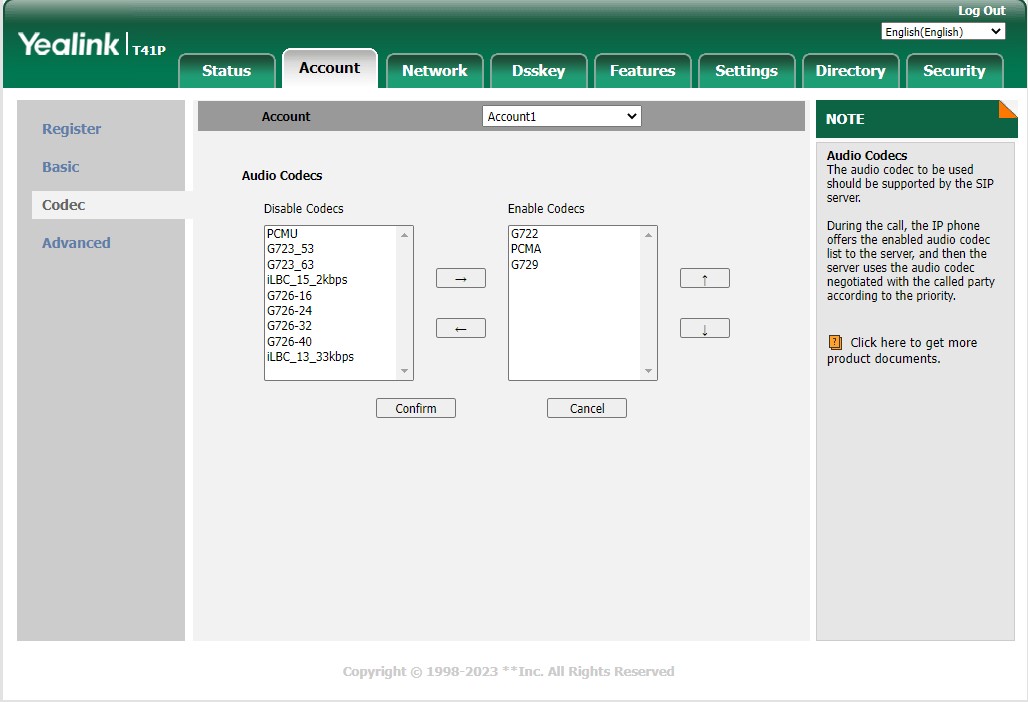Open the language dropdown English(English)
This screenshot has height=702, width=1028.
[x=942, y=32]
